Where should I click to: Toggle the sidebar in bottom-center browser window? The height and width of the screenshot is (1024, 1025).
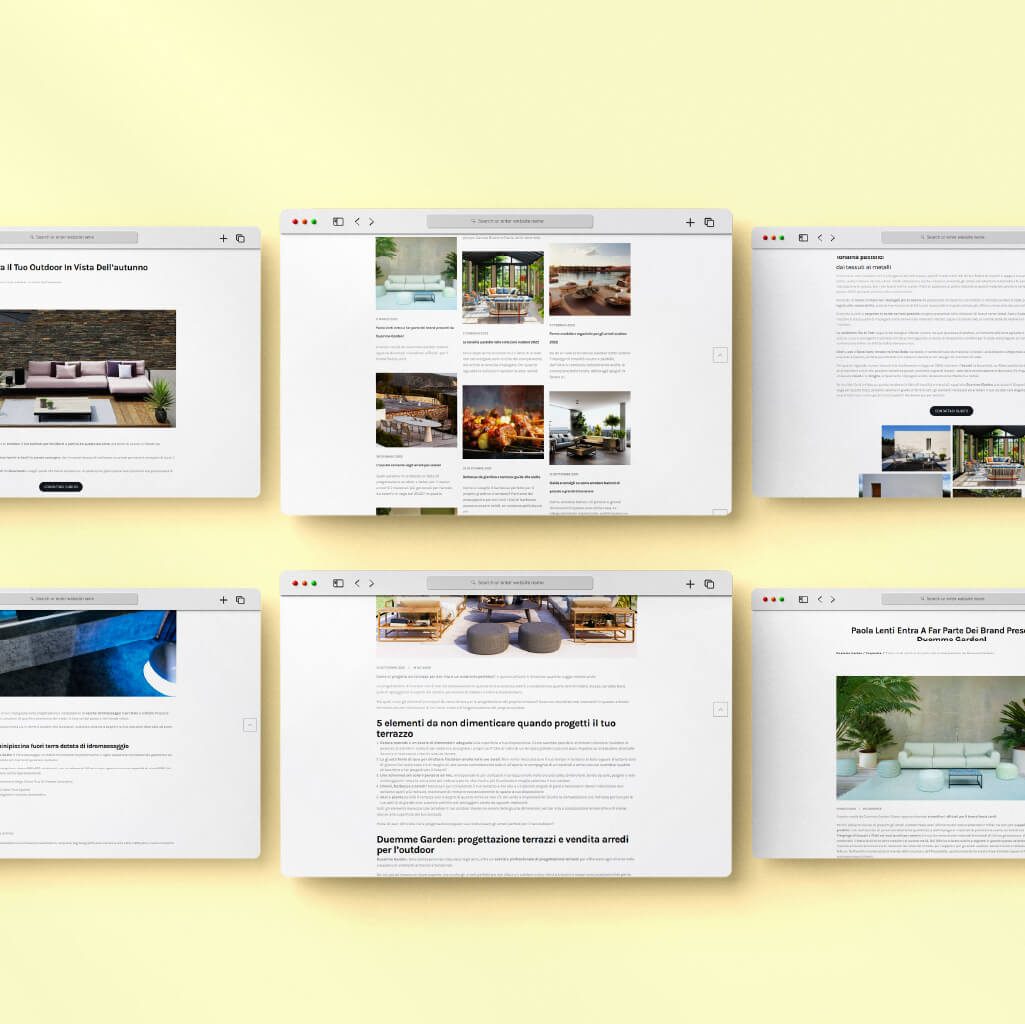click(x=338, y=583)
